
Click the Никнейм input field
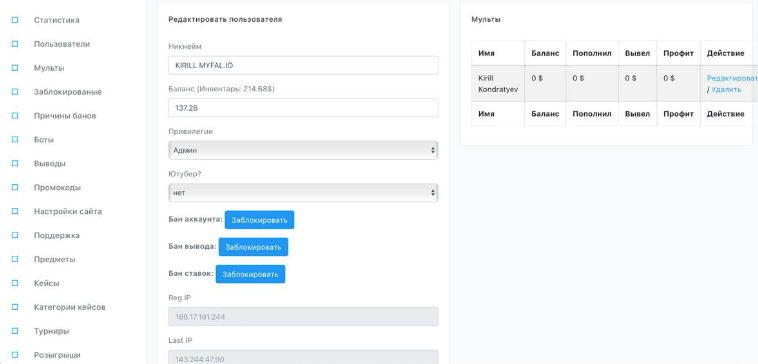[x=303, y=65]
